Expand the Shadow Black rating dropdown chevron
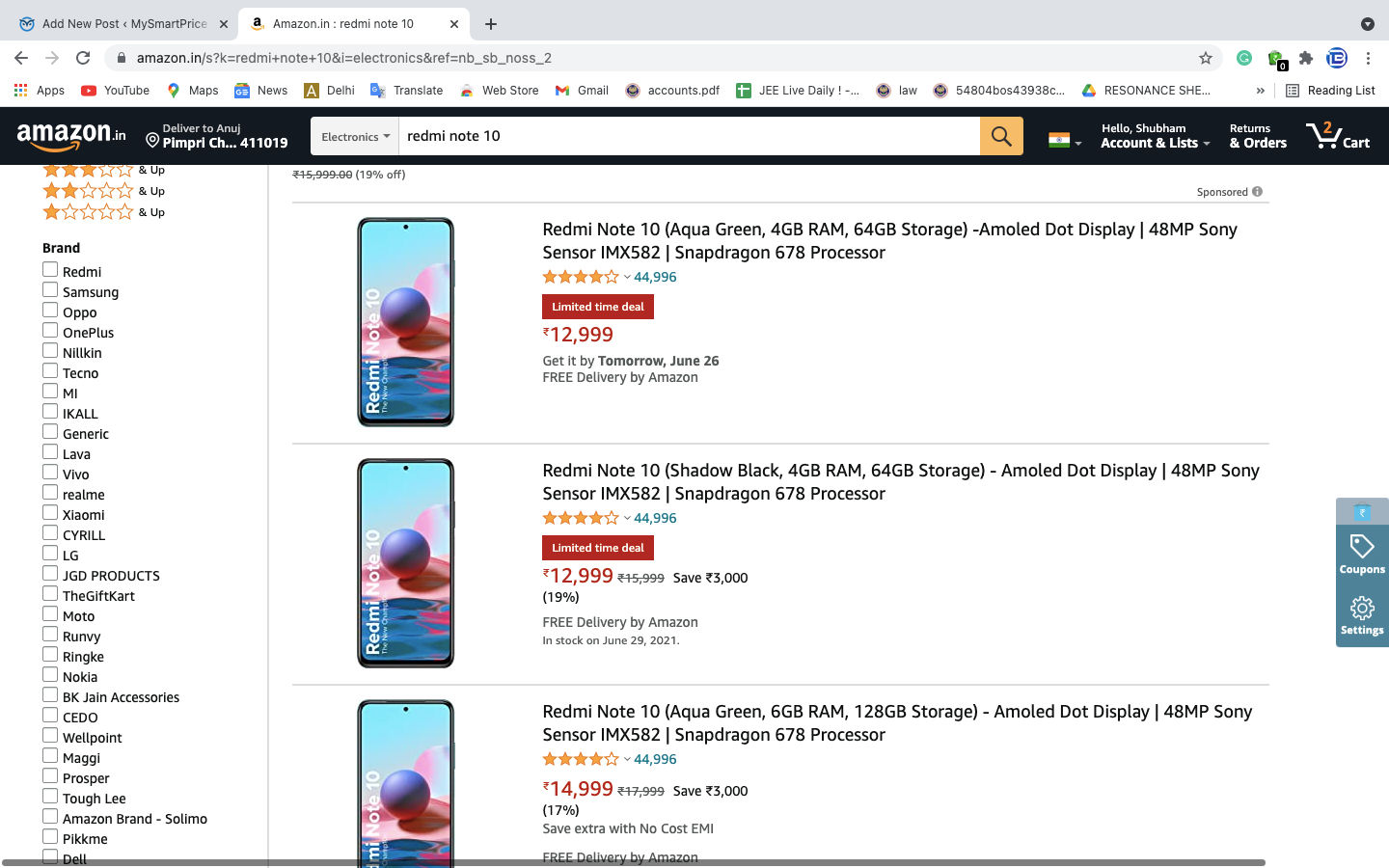The height and width of the screenshot is (868, 1389). 627,519
